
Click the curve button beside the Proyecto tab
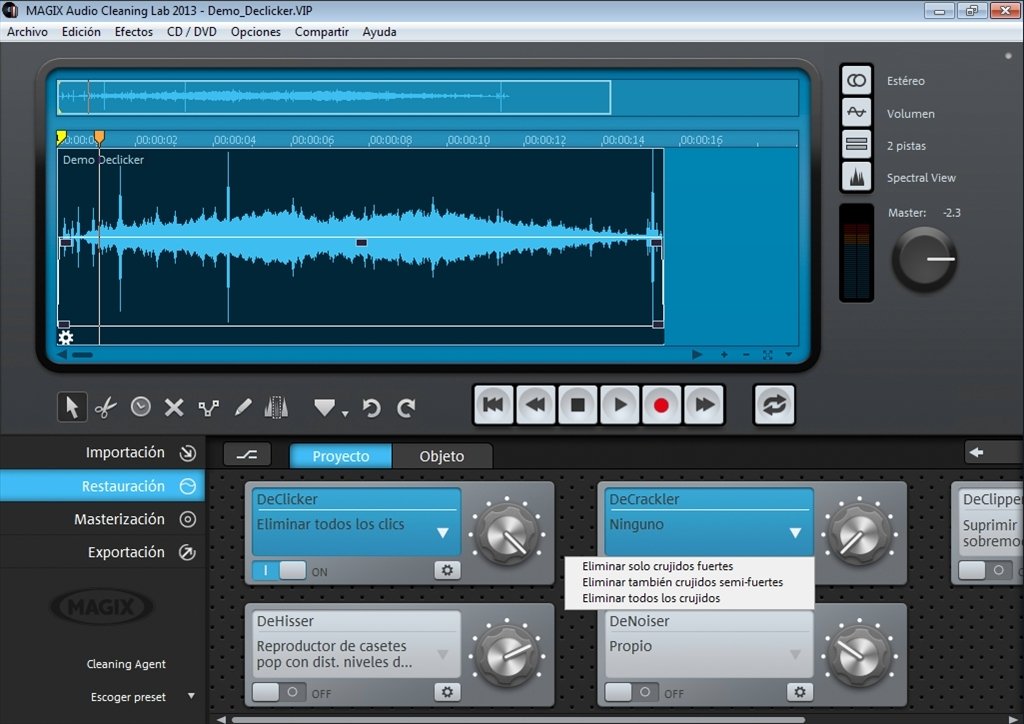click(247, 455)
